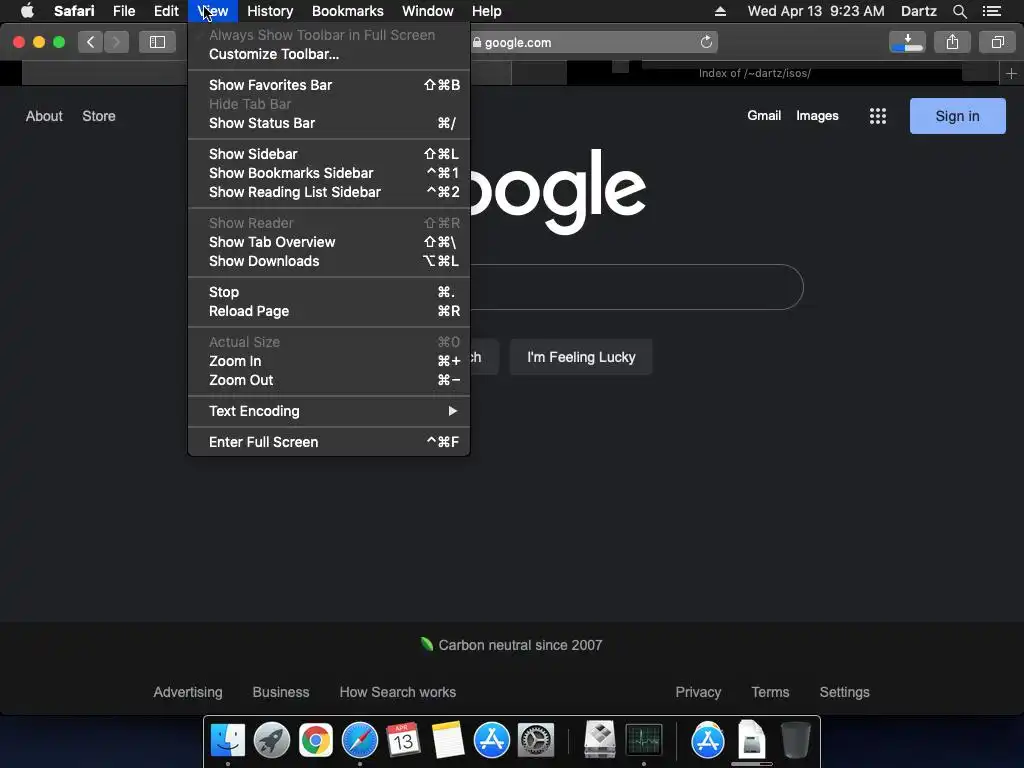Open Activity Monitor in the Dock
The height and width of the screenshot is (768, 1024).
644,741
